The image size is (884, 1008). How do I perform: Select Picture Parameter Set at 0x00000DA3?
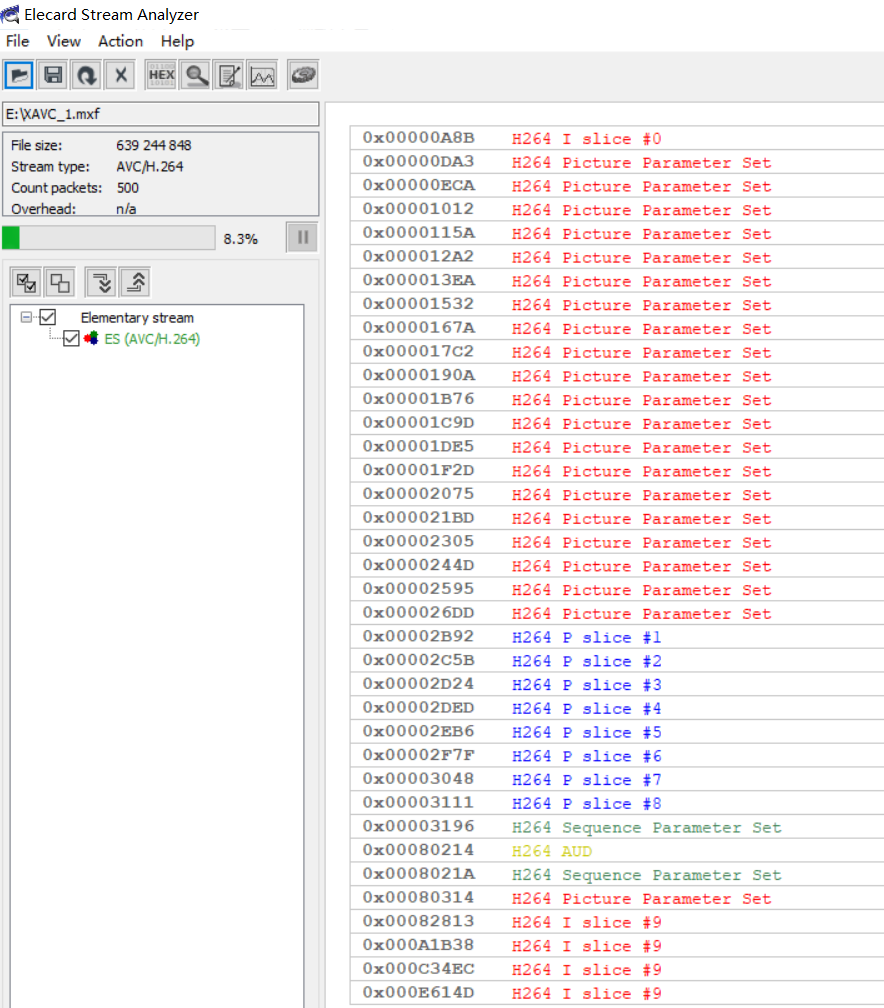coord(617,162)
